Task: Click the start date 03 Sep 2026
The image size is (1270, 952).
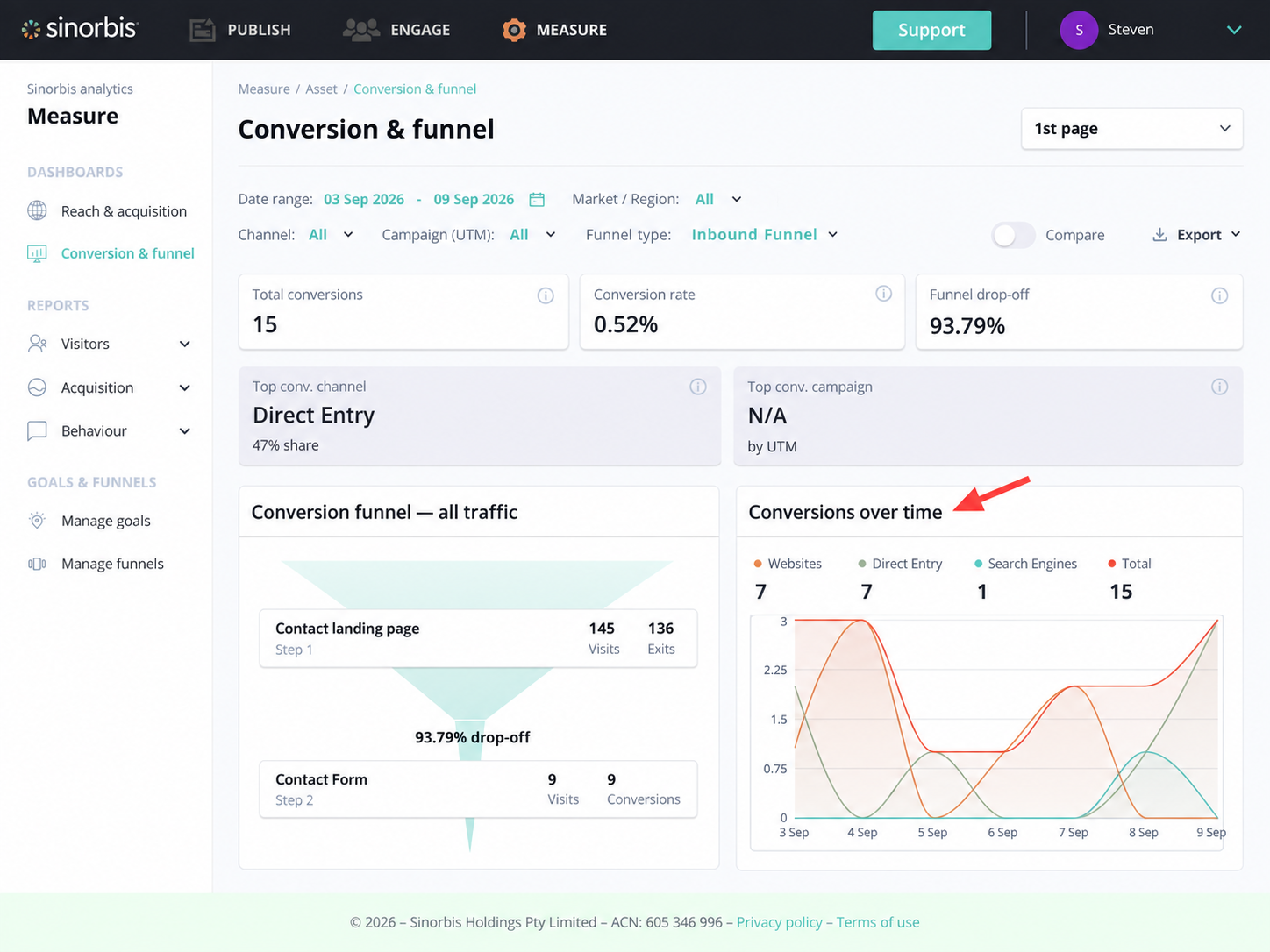Action: click(x=364, y=199)
